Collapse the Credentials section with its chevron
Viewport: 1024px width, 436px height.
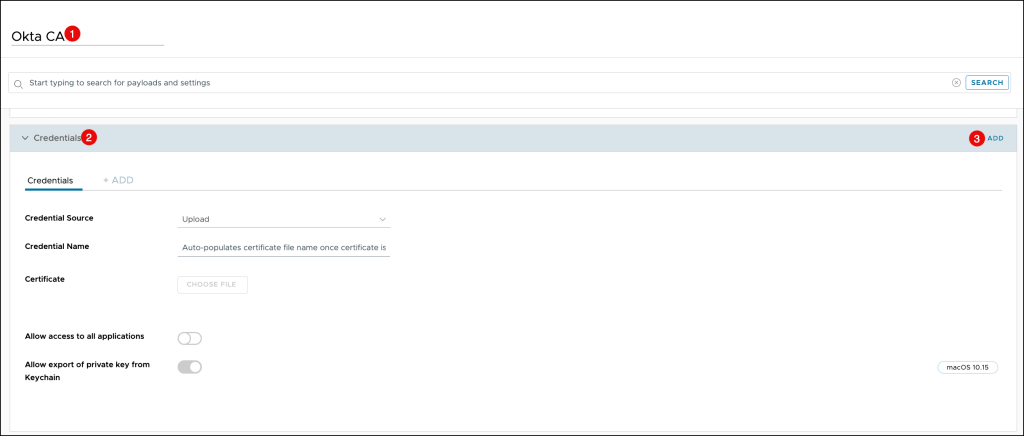tap(24, 138)
